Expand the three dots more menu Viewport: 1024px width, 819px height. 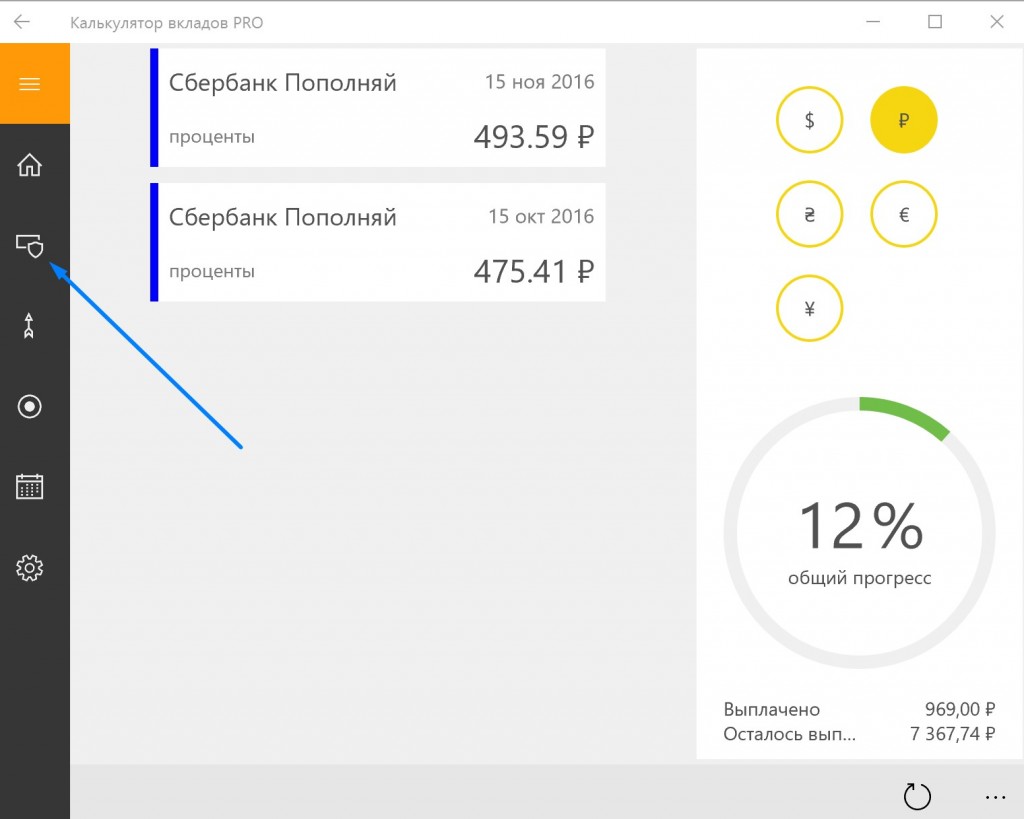point(994,797)
